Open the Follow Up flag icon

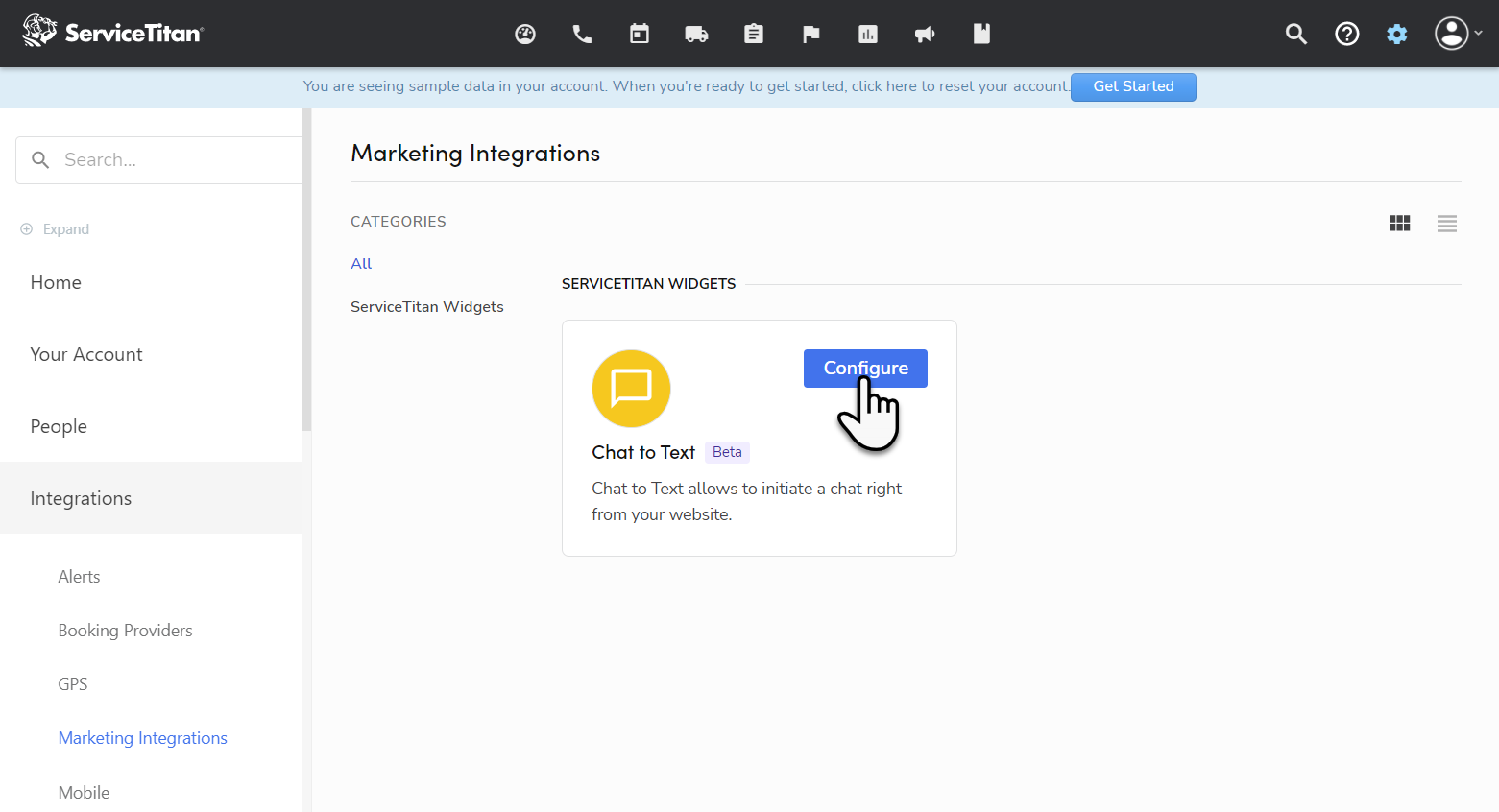(x=811, y=35)
